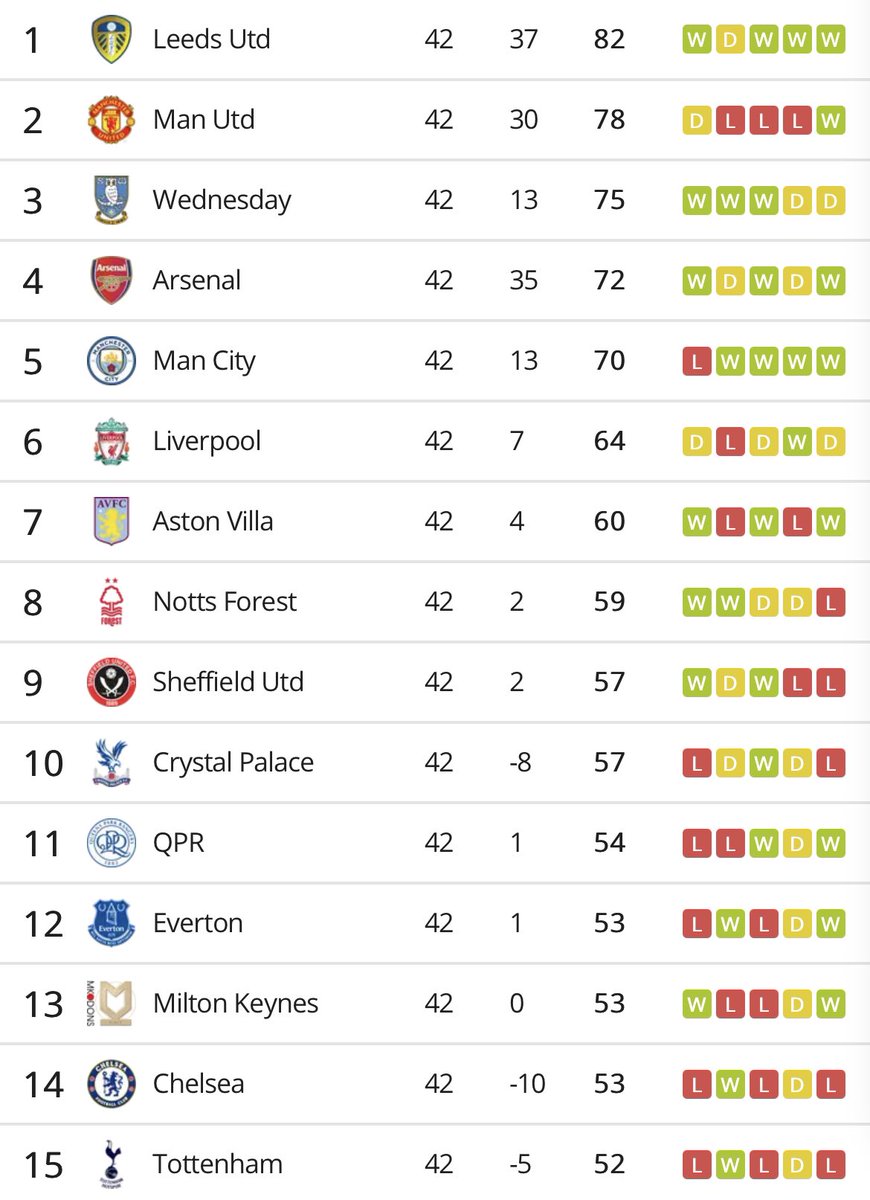Click the Aston Villa badge
This screenshot has height=1200, width=870.
[110, 521]
